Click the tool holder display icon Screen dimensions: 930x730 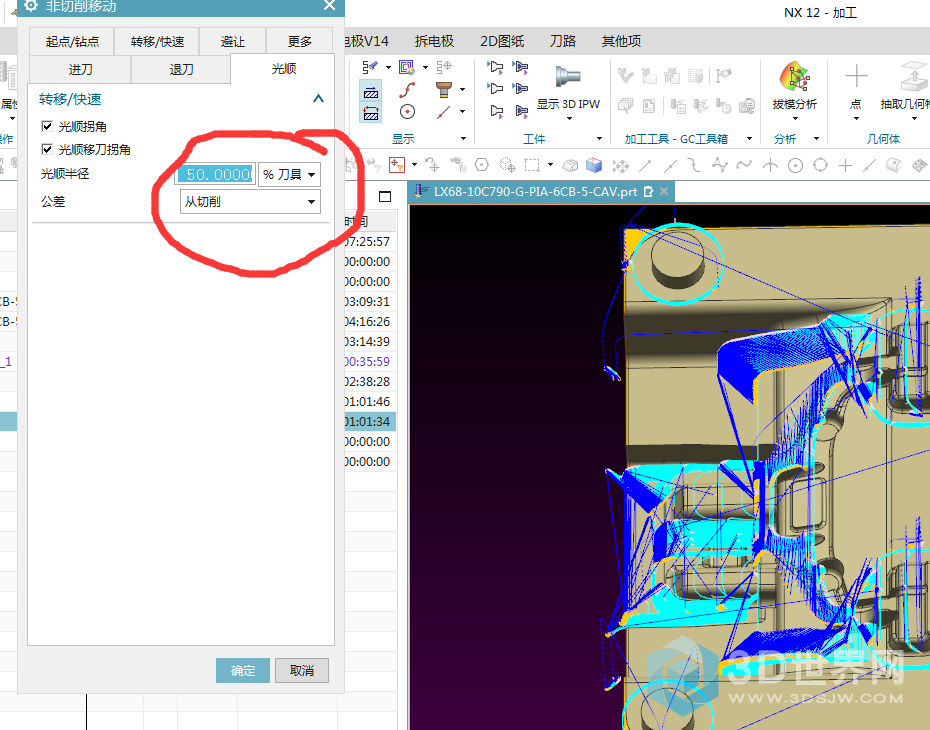tap(444, 90)
